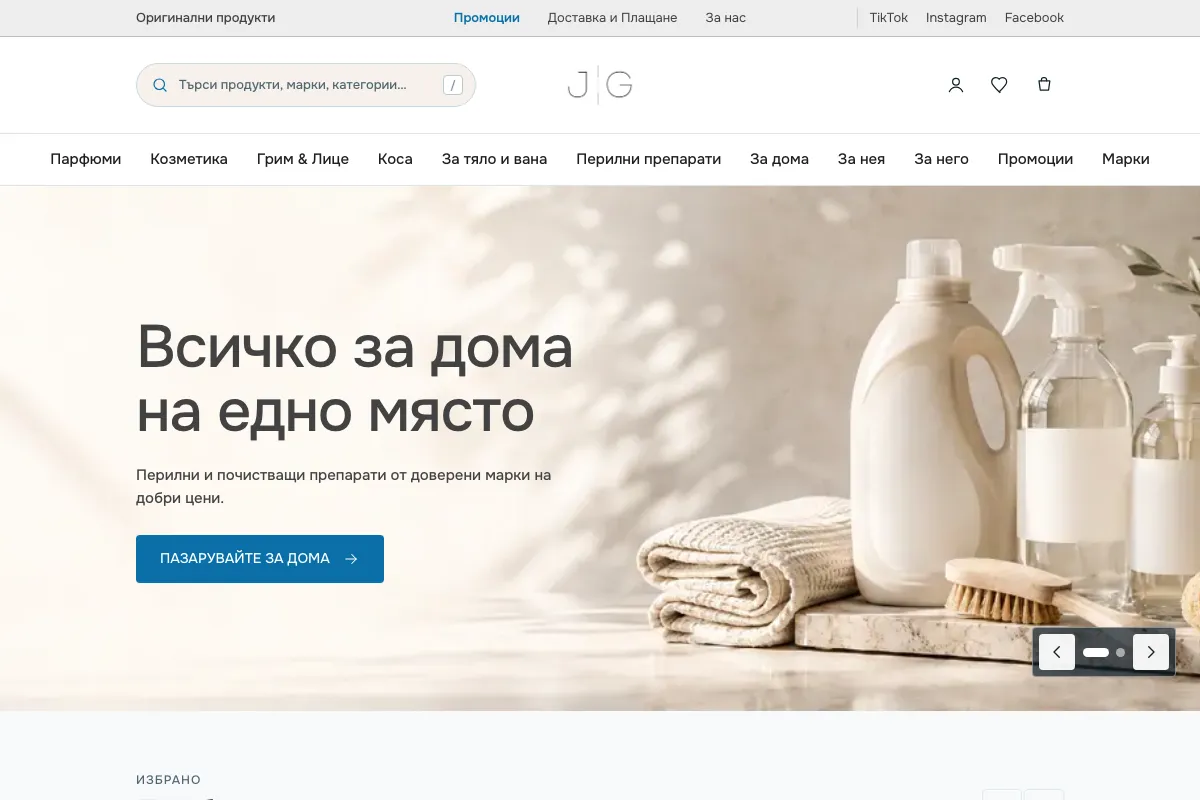Visit the TikTok link
Image resolution: width=1200 pixels, height=800 pixels.
(889, 18)
